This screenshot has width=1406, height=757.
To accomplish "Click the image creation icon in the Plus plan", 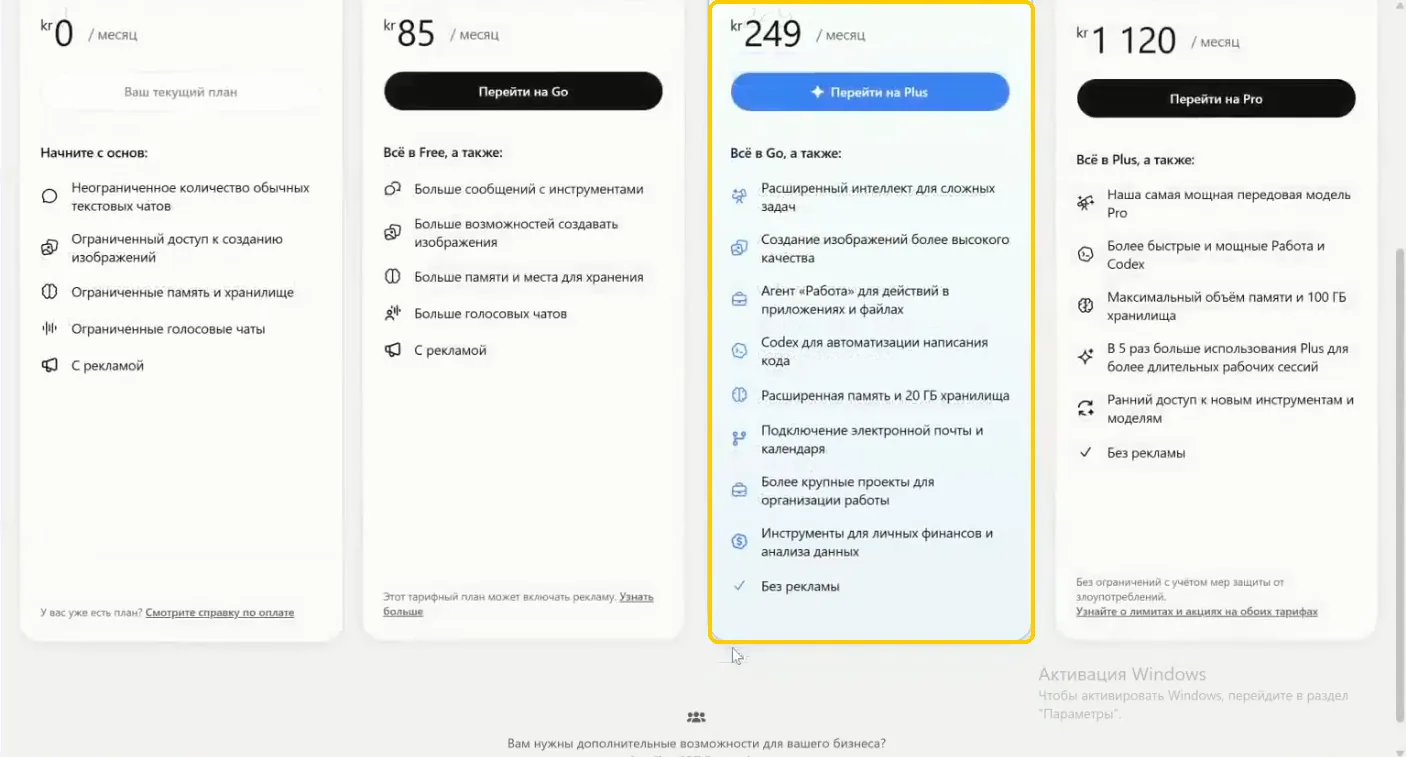I will coord(739,248).
